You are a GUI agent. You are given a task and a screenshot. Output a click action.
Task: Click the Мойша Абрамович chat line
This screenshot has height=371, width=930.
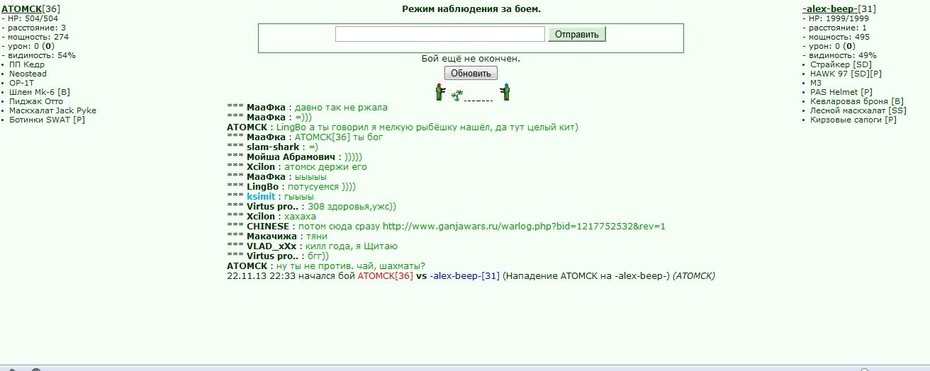[295, 157]
